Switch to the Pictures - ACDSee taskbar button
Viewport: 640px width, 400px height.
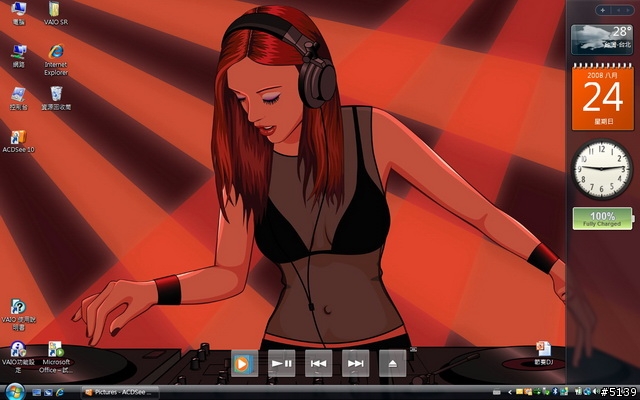(x=120, y=393)
